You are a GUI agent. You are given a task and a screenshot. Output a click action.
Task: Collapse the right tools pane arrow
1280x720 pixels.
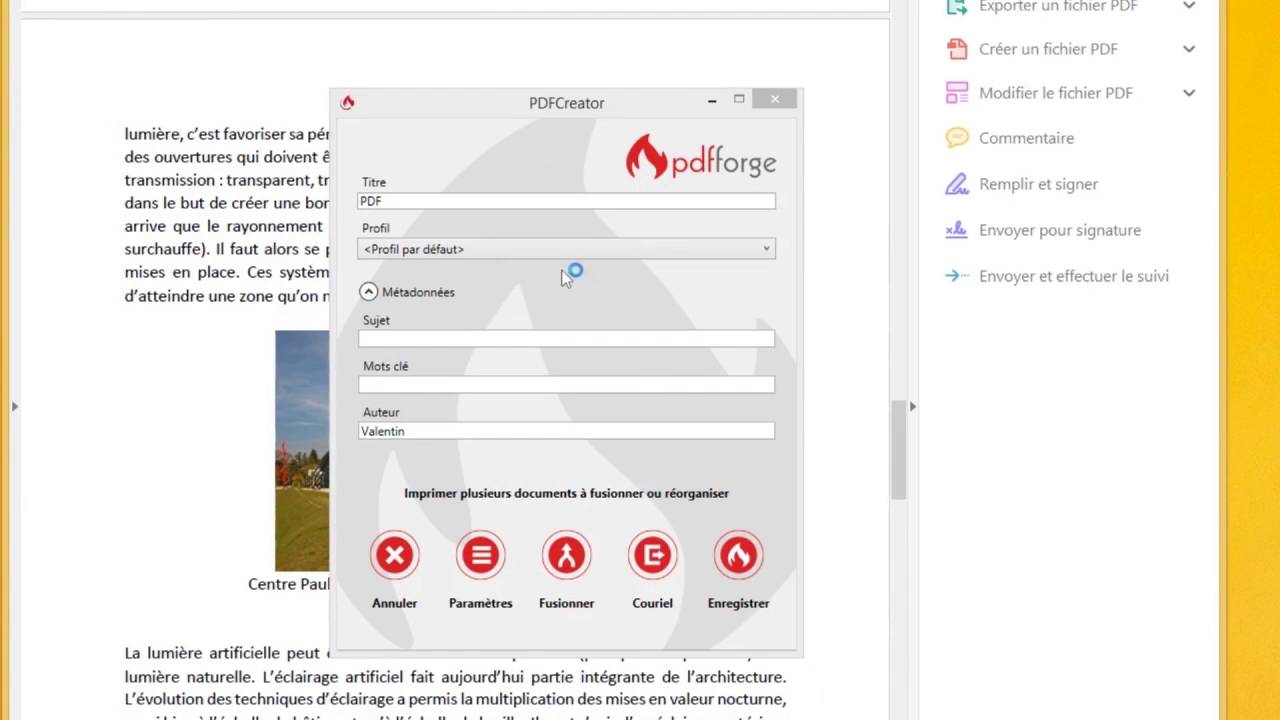(912, 406)
